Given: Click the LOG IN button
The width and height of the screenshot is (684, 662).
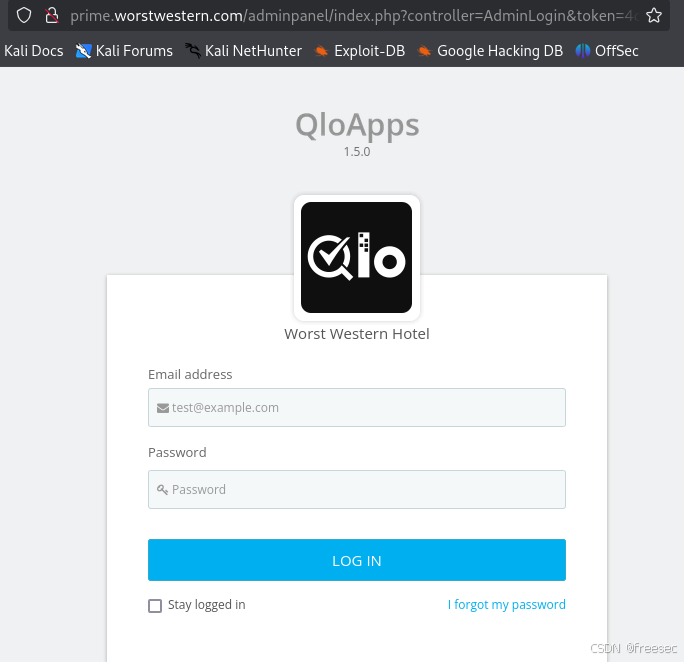Looking at the screenshot, I should click(x=357, y=560).
